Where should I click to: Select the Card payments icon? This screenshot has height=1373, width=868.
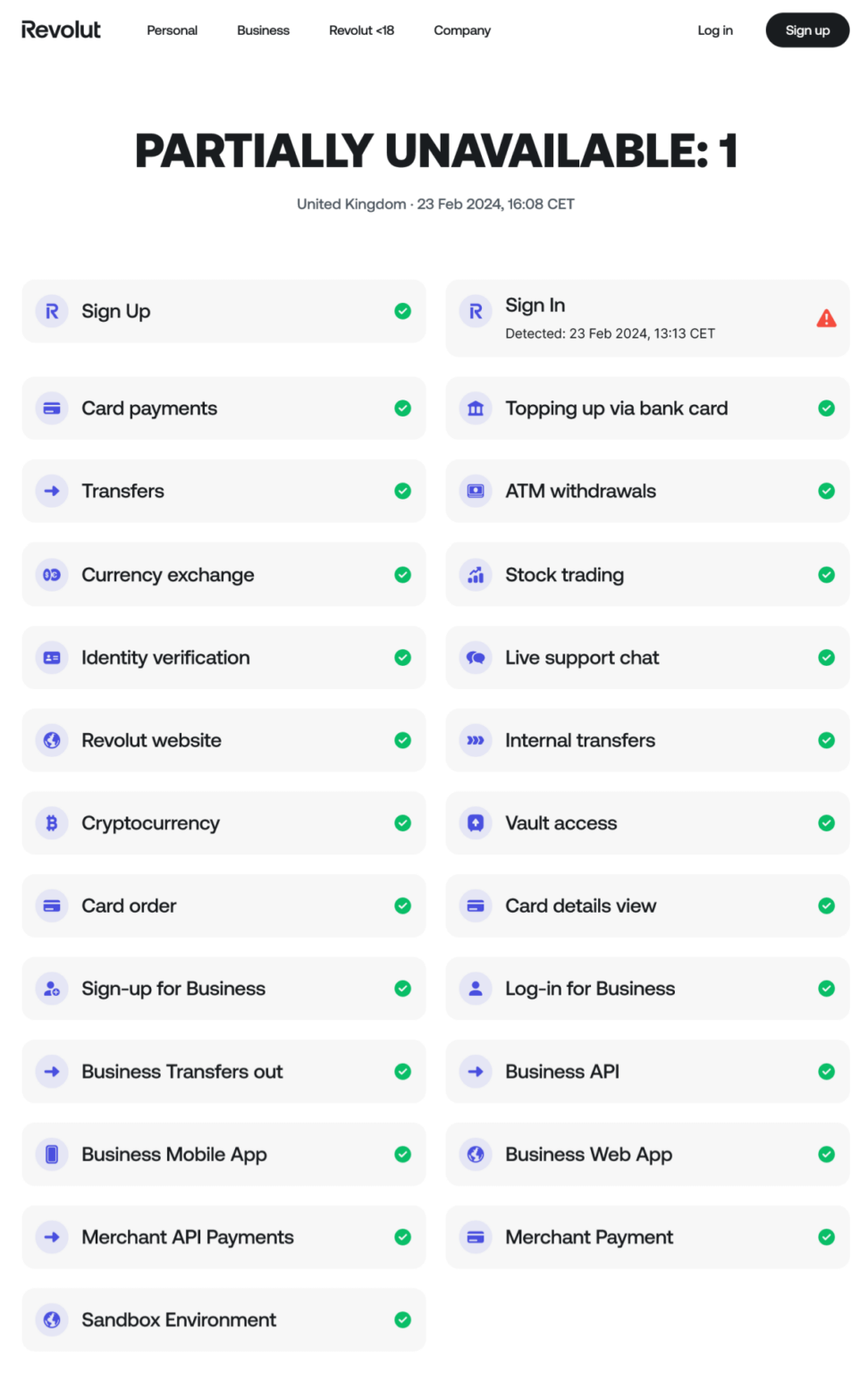click(x=52, y=408)
